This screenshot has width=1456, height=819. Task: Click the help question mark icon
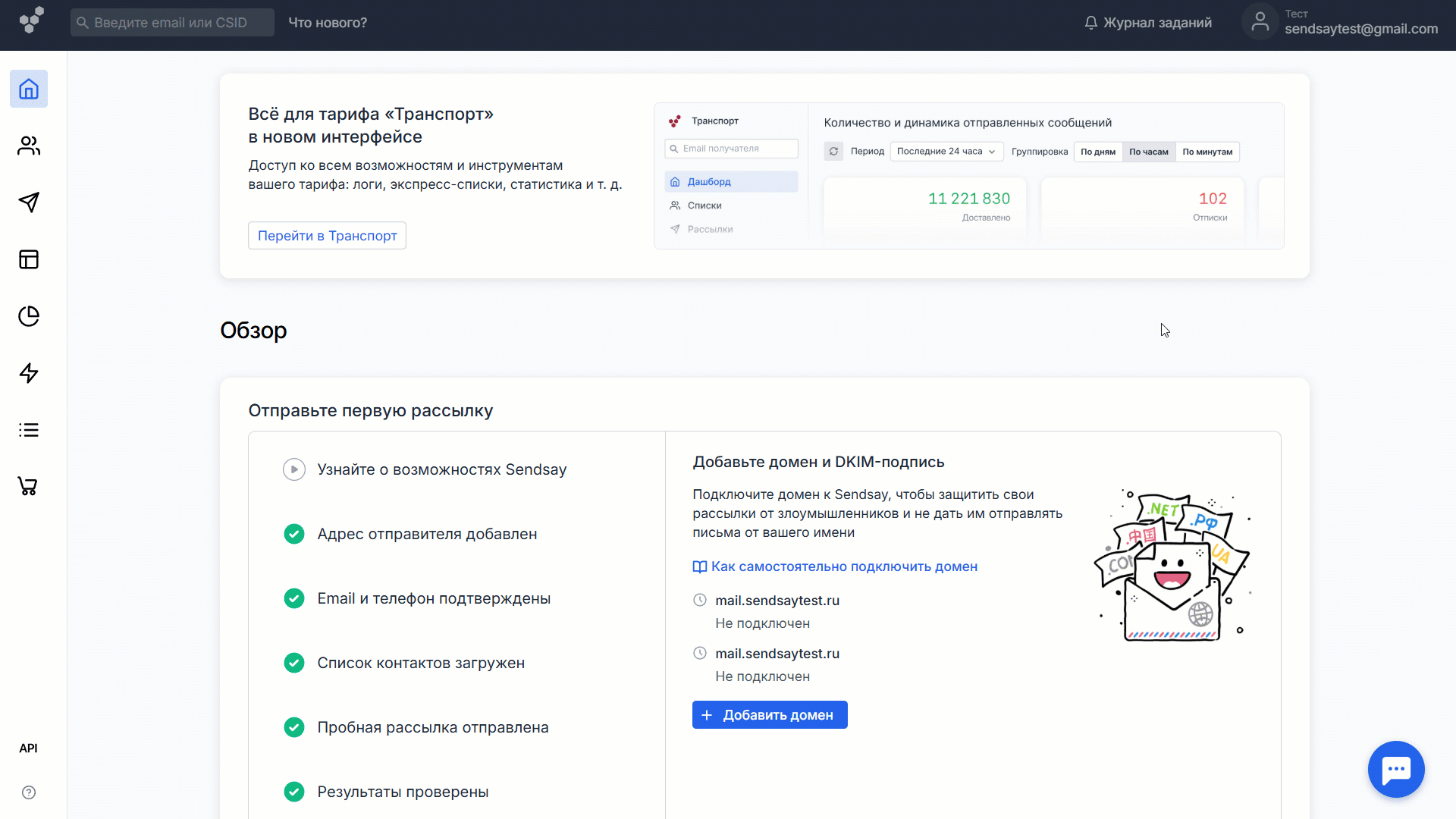(29, 792)
